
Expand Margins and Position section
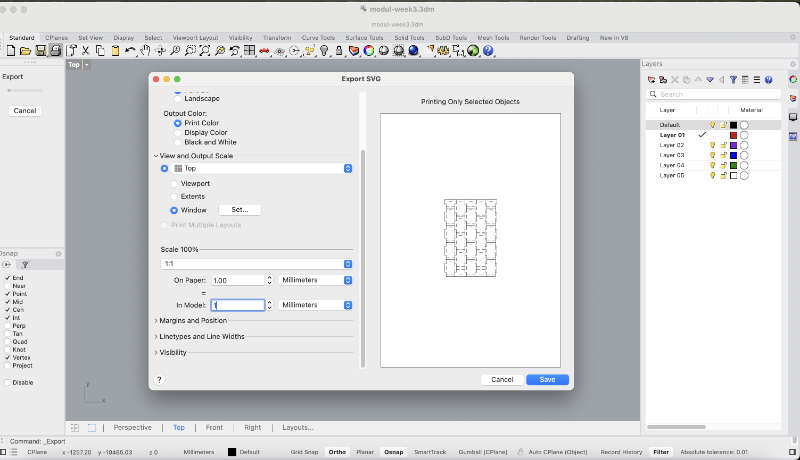(x=193, y=321)
